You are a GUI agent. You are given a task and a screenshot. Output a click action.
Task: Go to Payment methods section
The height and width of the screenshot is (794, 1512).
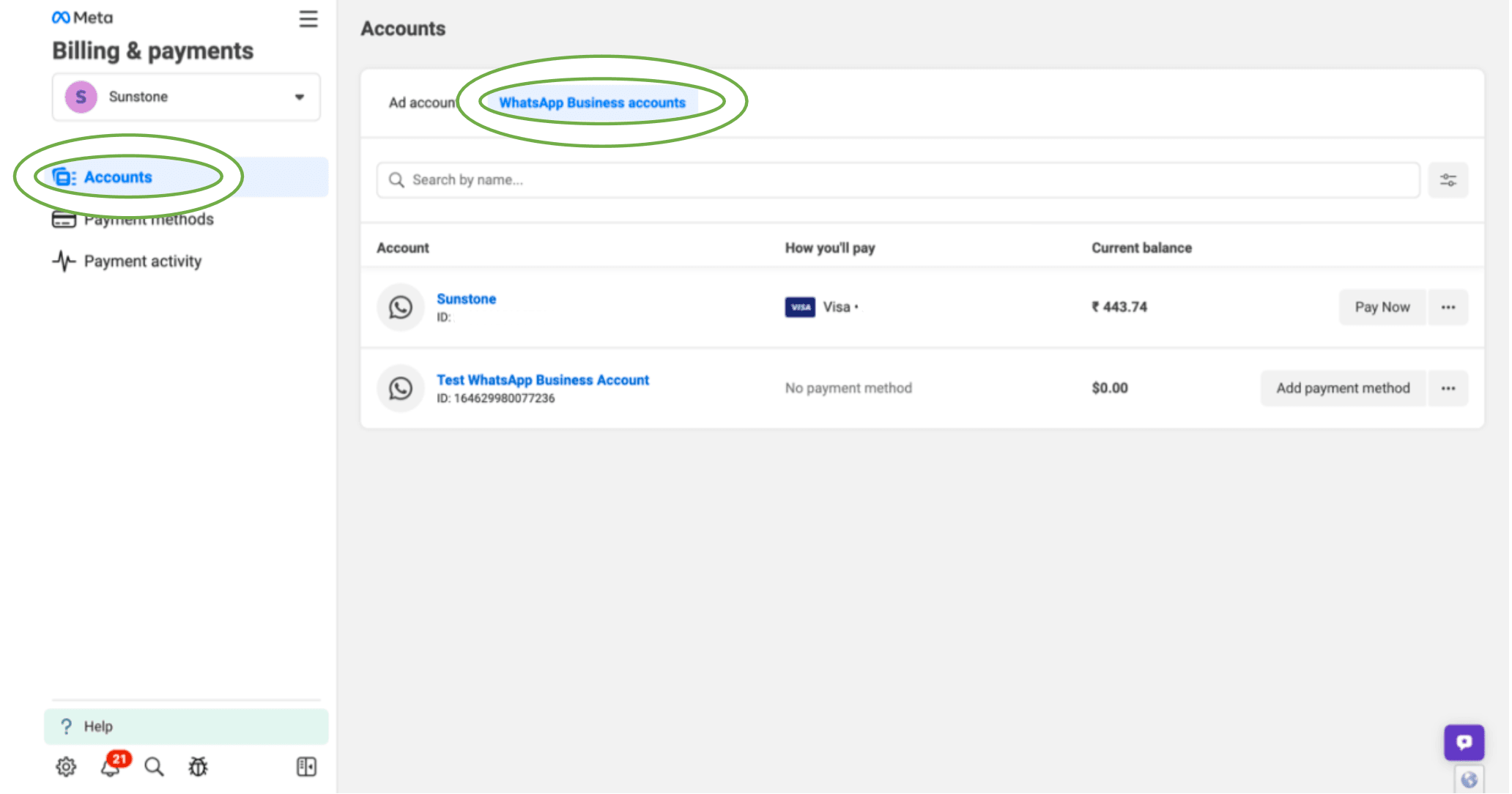pyautogui.click(x=148, y=220)
